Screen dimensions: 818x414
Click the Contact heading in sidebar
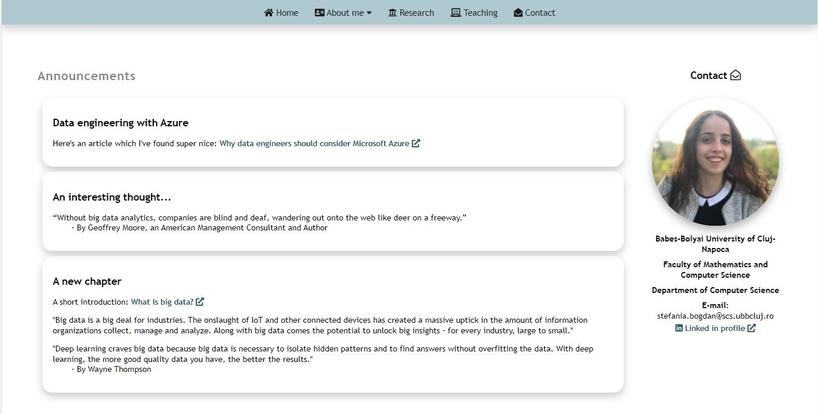[708, 76]
